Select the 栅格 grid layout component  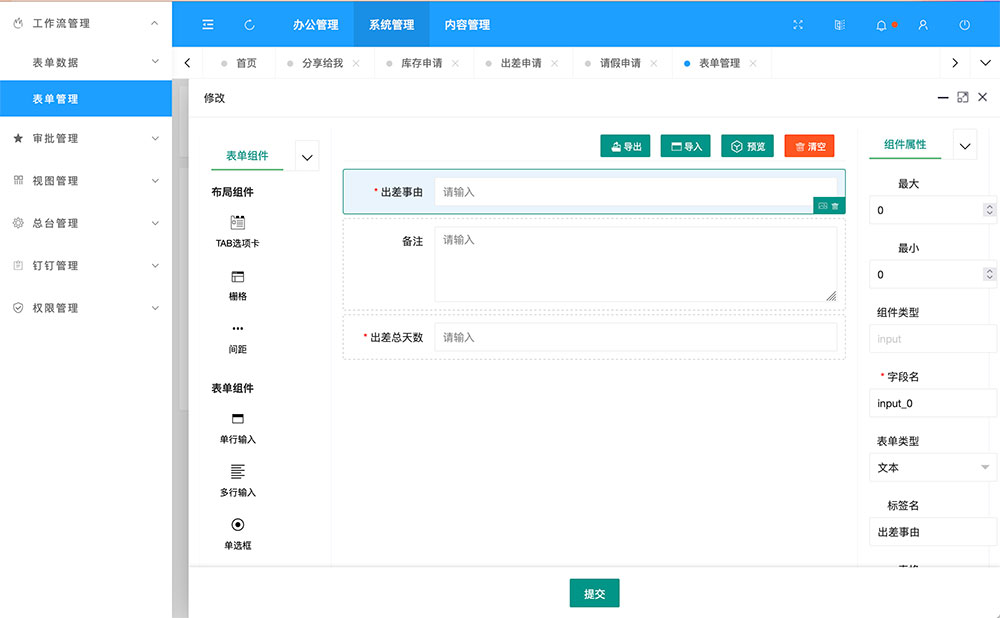tap(237, 277)
